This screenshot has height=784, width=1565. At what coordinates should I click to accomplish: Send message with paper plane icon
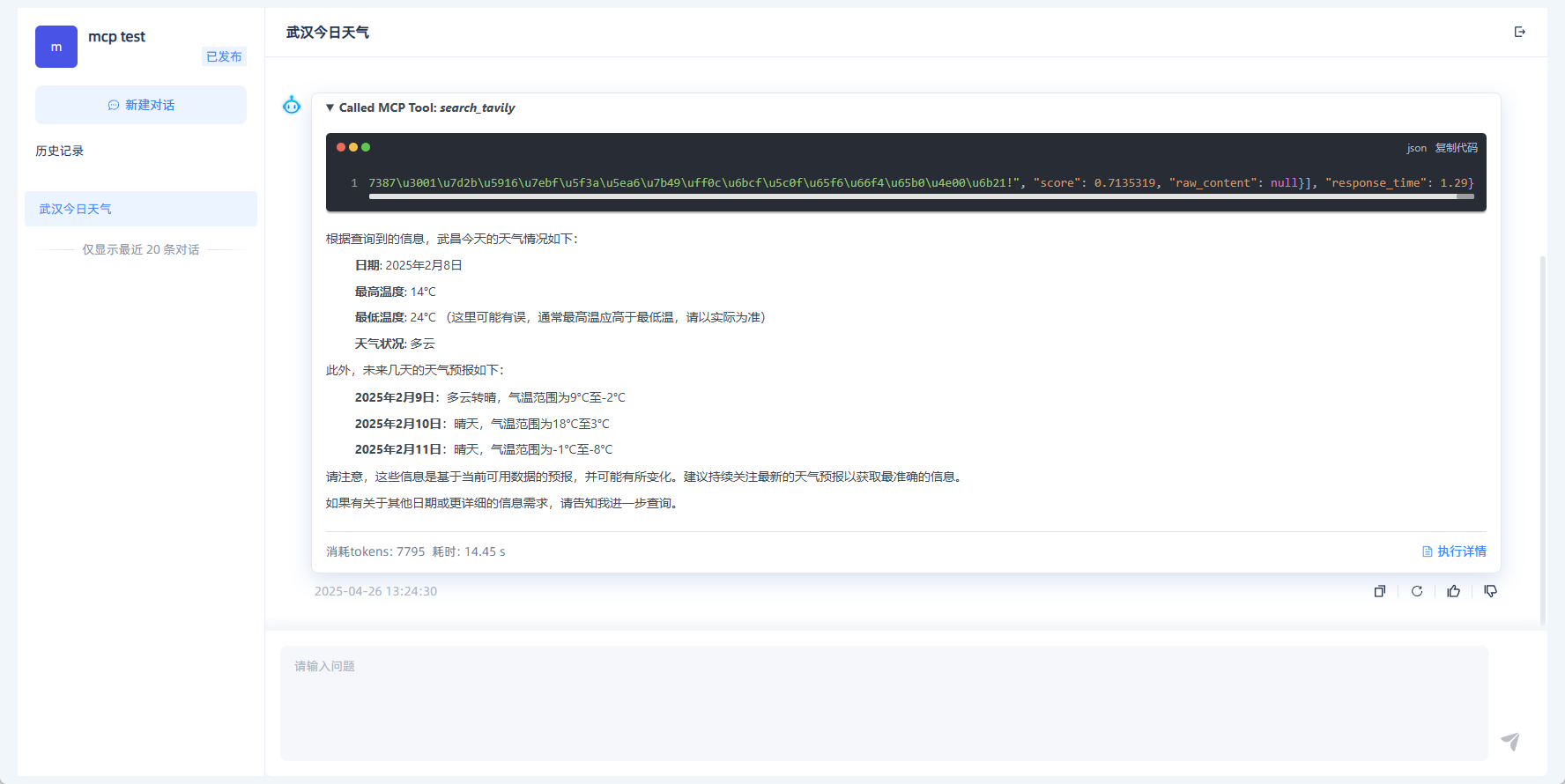(1510, 742)
